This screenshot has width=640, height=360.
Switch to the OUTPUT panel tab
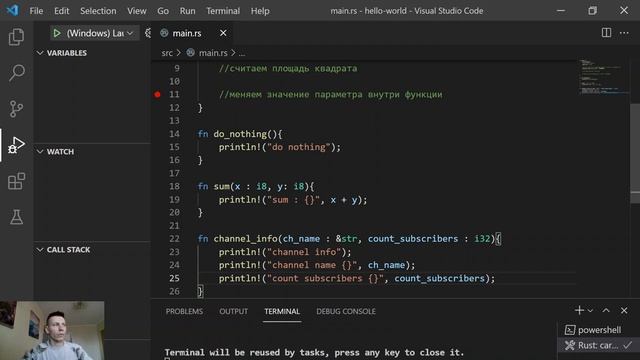pyautogui.click(x=233, y=311)
